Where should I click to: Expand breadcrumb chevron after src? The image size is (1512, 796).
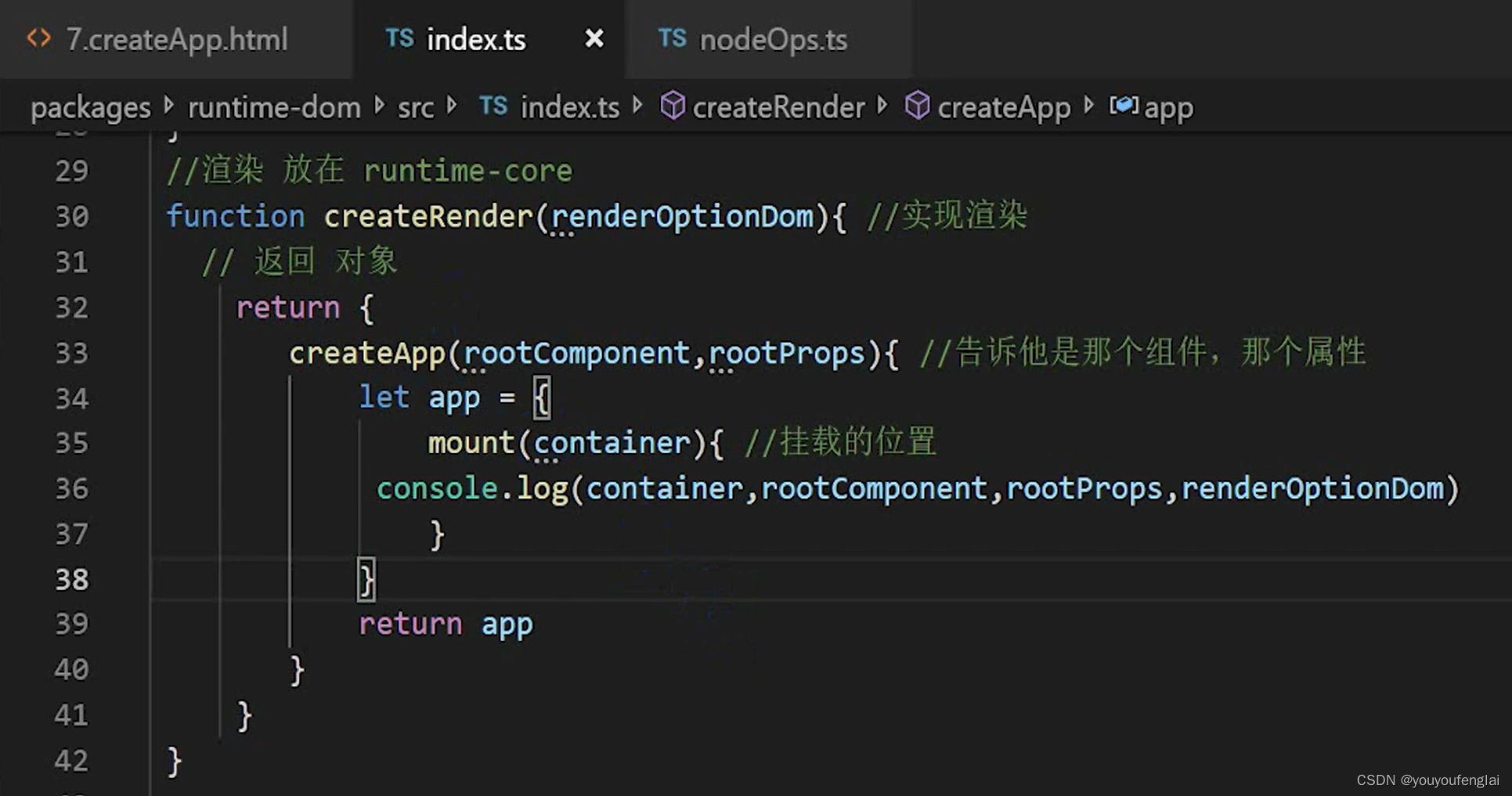click(x=452, y=105)
